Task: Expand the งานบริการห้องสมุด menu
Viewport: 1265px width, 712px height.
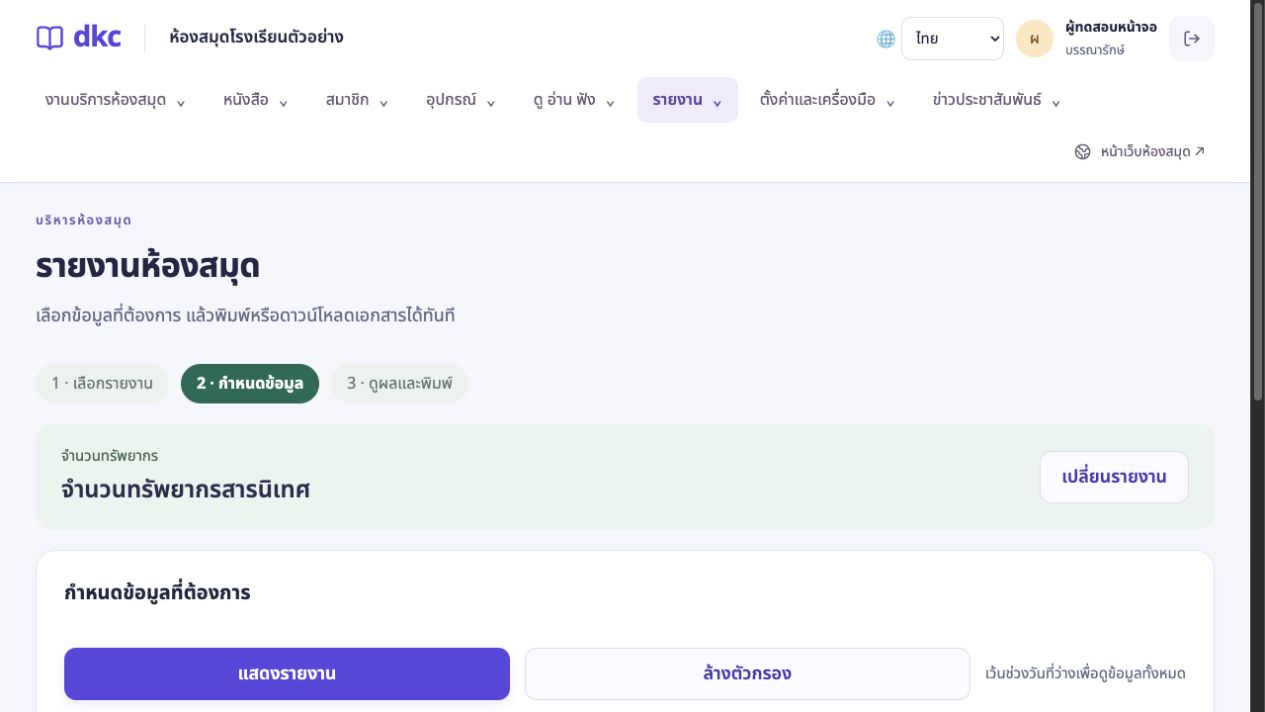Action: click(115, 100)
